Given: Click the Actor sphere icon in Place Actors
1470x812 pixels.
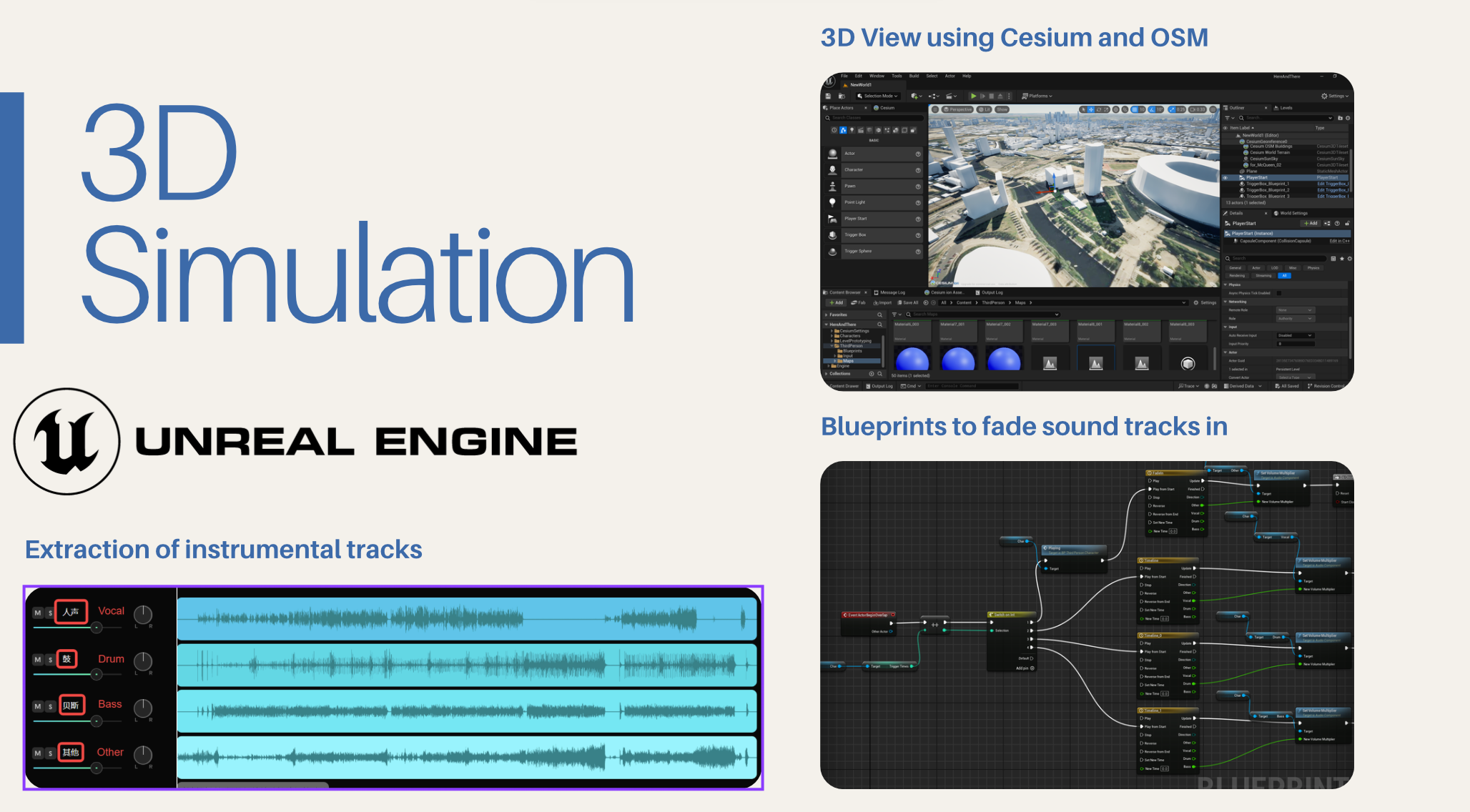Looking at the screenshot, I should coord(832,154).
